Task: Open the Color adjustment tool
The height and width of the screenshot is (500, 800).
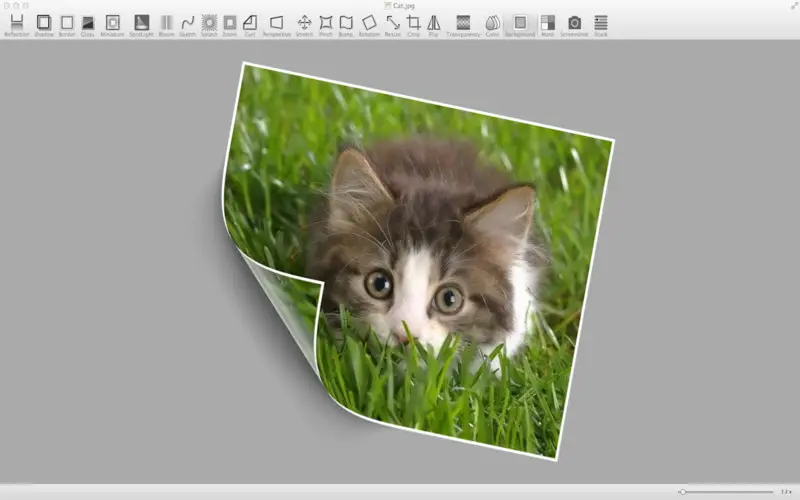Action: click(x=492, y=26)
